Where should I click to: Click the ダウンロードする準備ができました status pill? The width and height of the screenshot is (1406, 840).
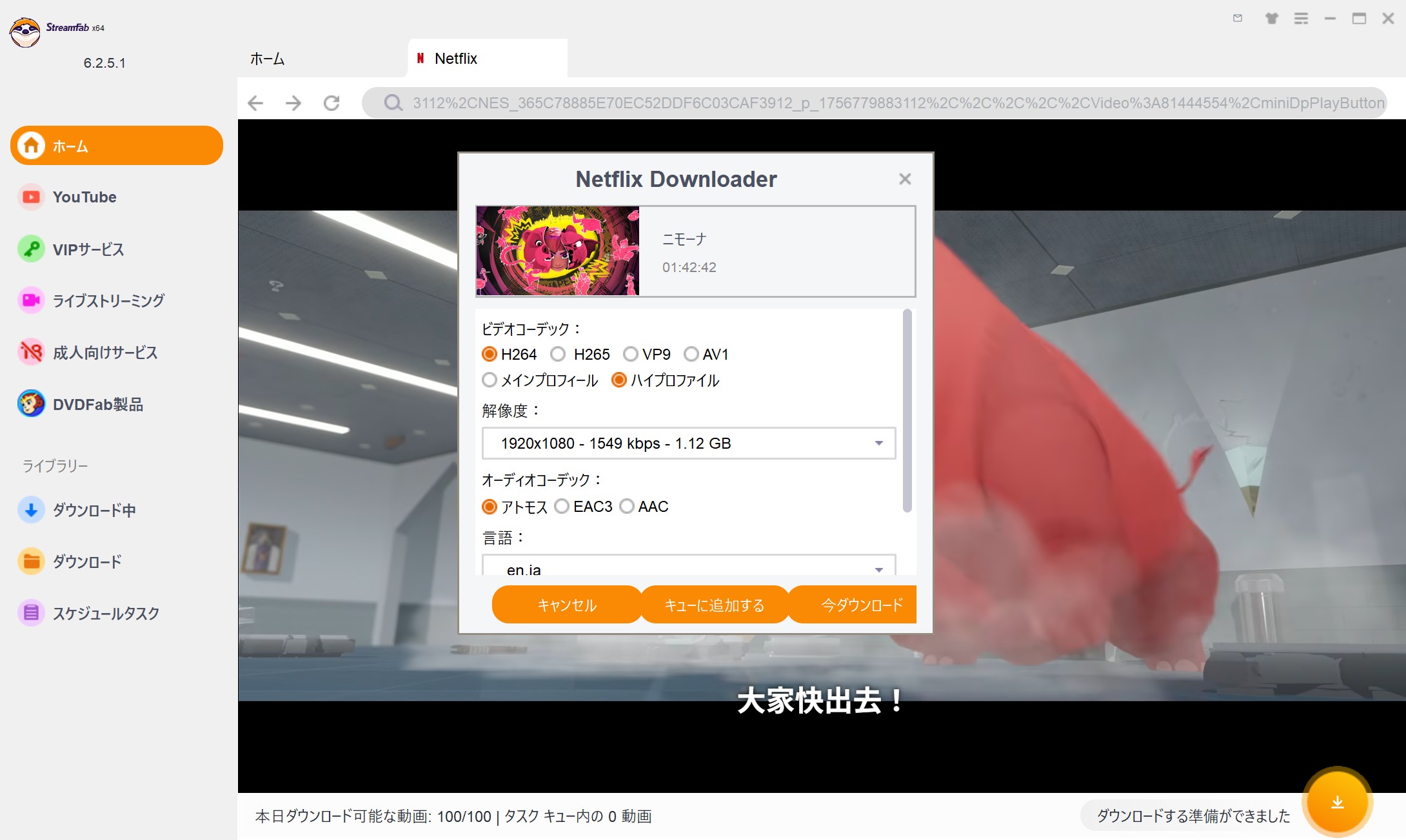pos(1193,816)
